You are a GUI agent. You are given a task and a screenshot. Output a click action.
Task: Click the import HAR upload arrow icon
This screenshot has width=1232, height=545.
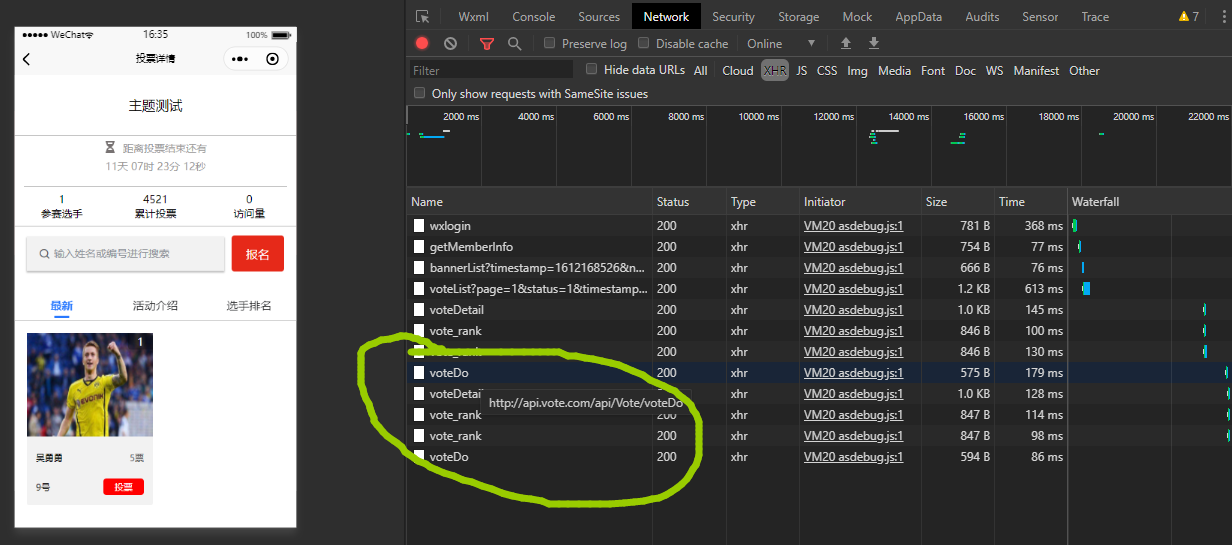point(846,43)
